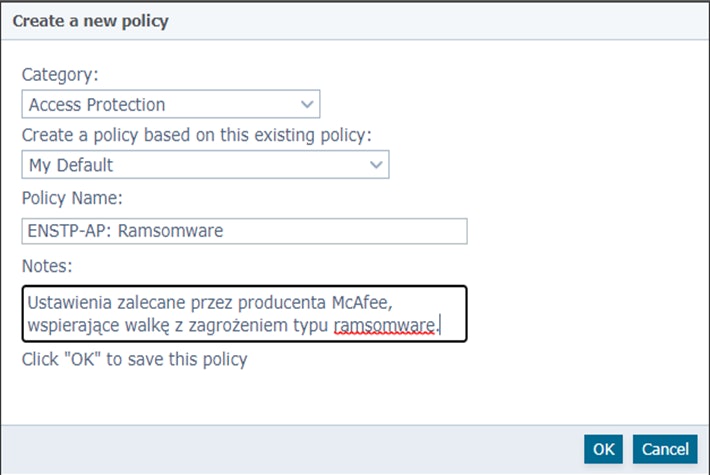Screen dimensions: 710x475
Task: Click the underlined misspelled word "ramsomware"
Action: [384, 326]
